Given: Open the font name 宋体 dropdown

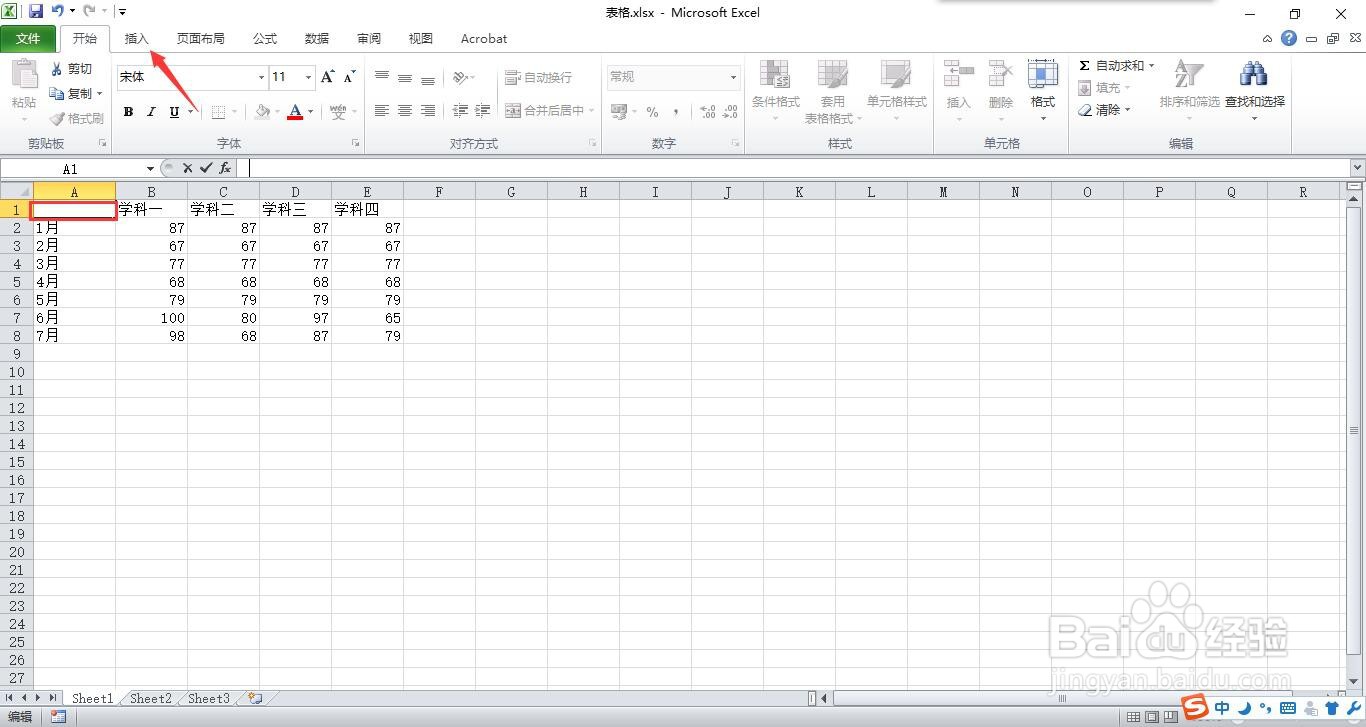Looking at the screenshot, I should click(261, 77).
